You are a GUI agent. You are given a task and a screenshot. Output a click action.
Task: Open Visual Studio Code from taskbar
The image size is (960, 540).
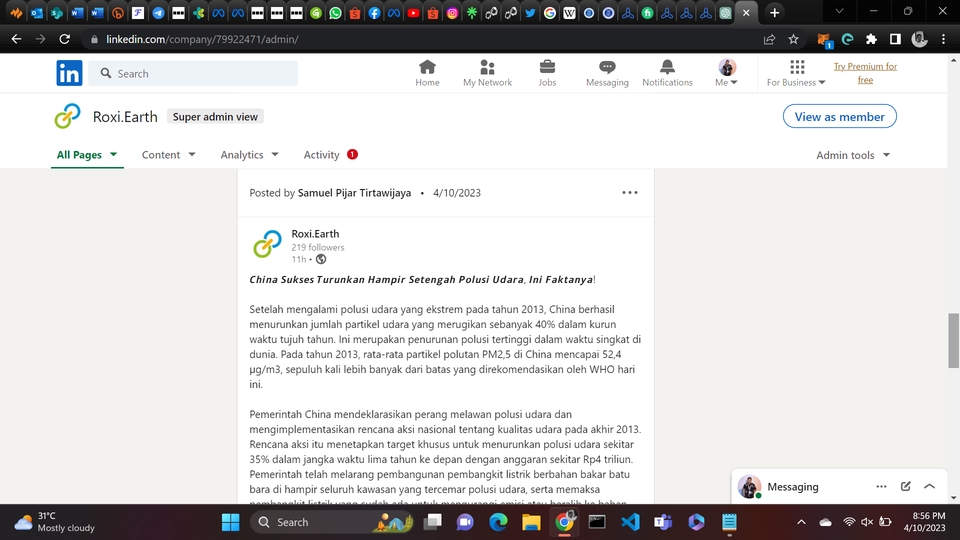pyautogui.click(x=630, y=522)
